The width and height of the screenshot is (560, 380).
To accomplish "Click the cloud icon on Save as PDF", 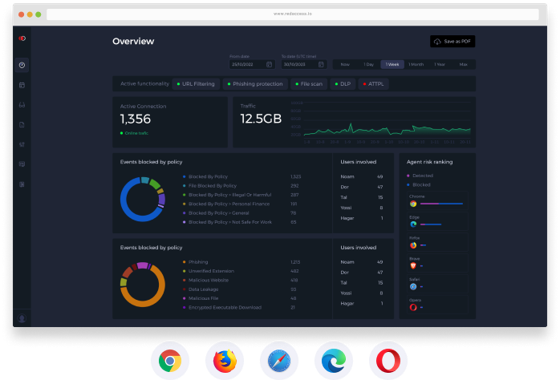I will [437, 41].
